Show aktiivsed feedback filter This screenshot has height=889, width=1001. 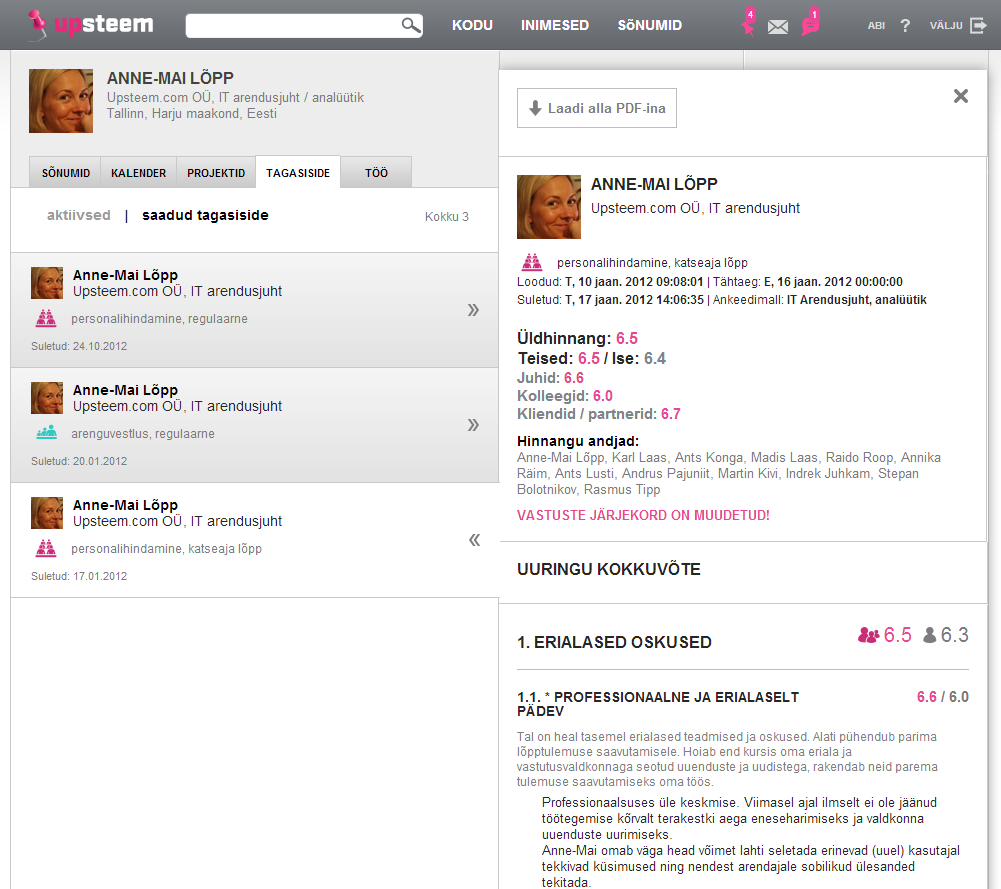coord(79,215)
